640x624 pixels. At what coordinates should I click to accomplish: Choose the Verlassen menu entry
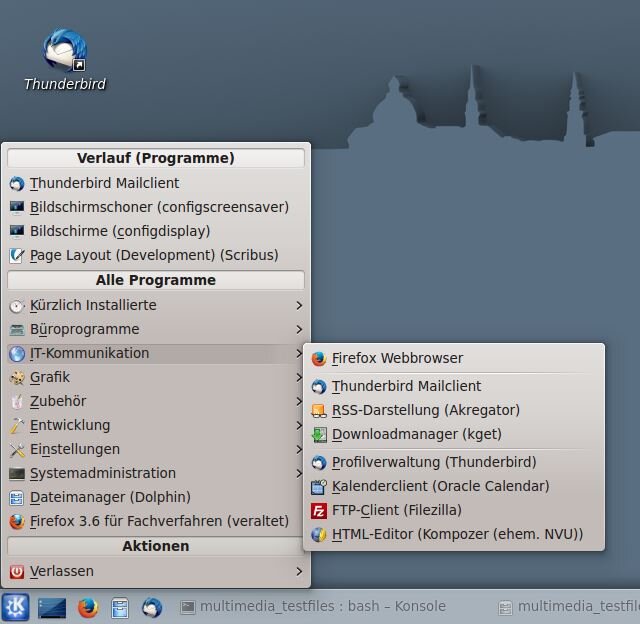[156, 572]
